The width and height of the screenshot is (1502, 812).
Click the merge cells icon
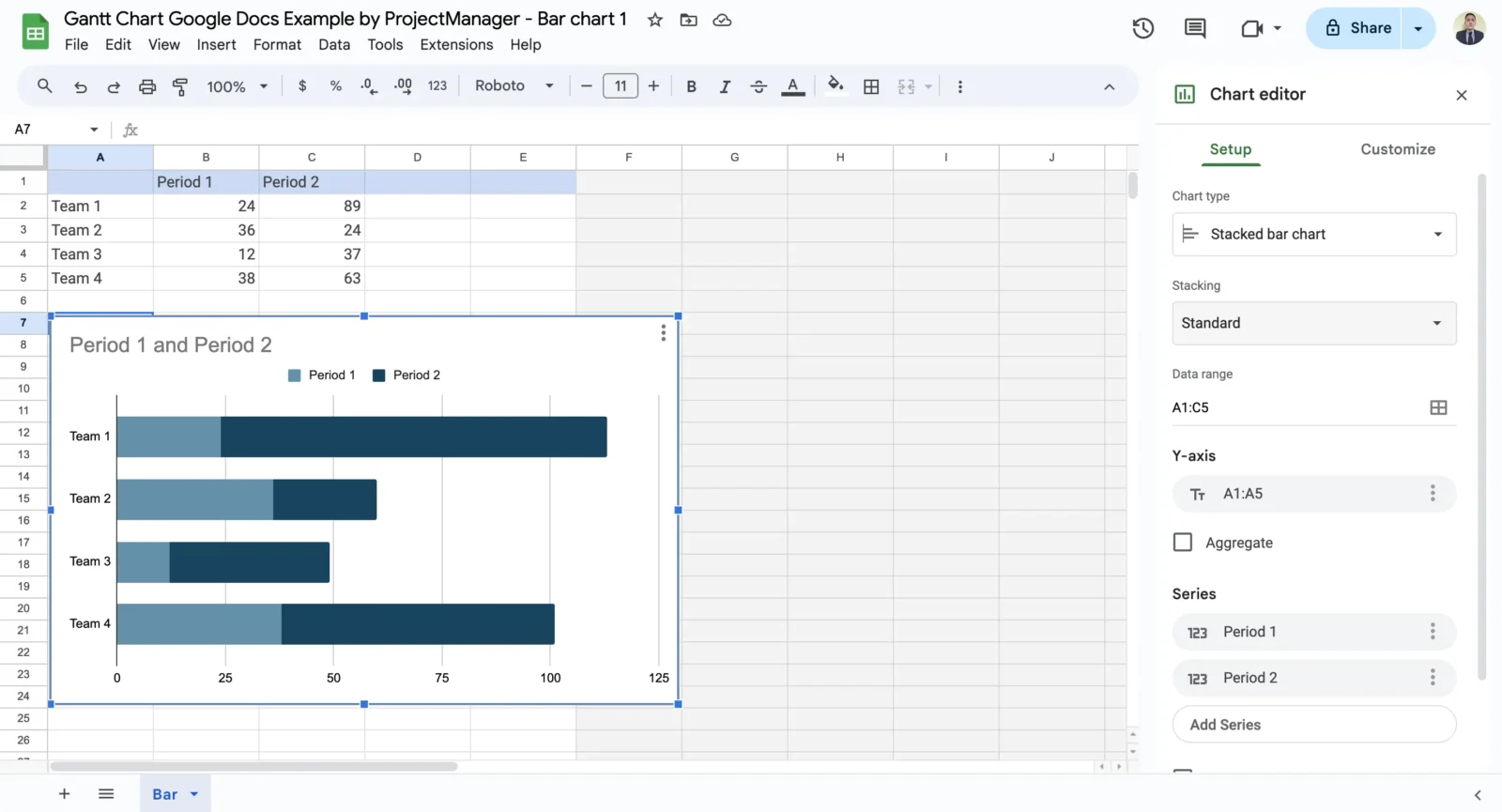pos(906,86)
